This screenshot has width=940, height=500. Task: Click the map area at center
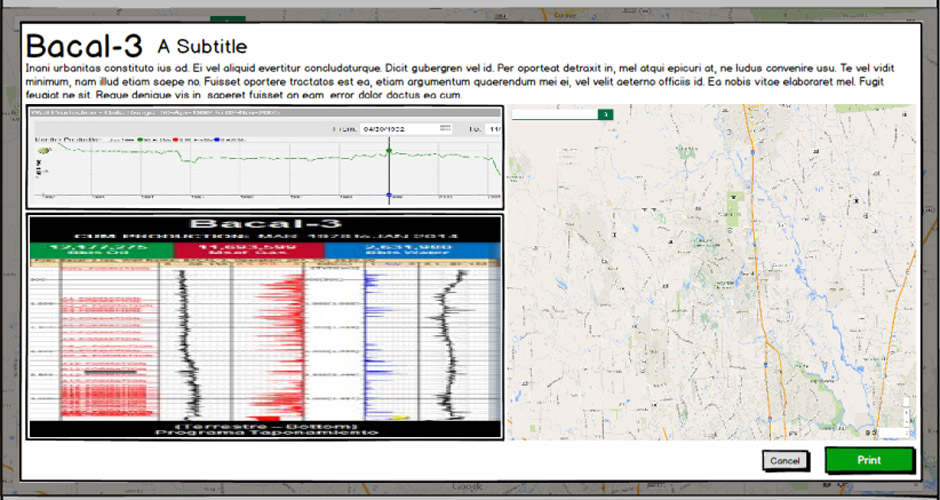tap(712, 272)
